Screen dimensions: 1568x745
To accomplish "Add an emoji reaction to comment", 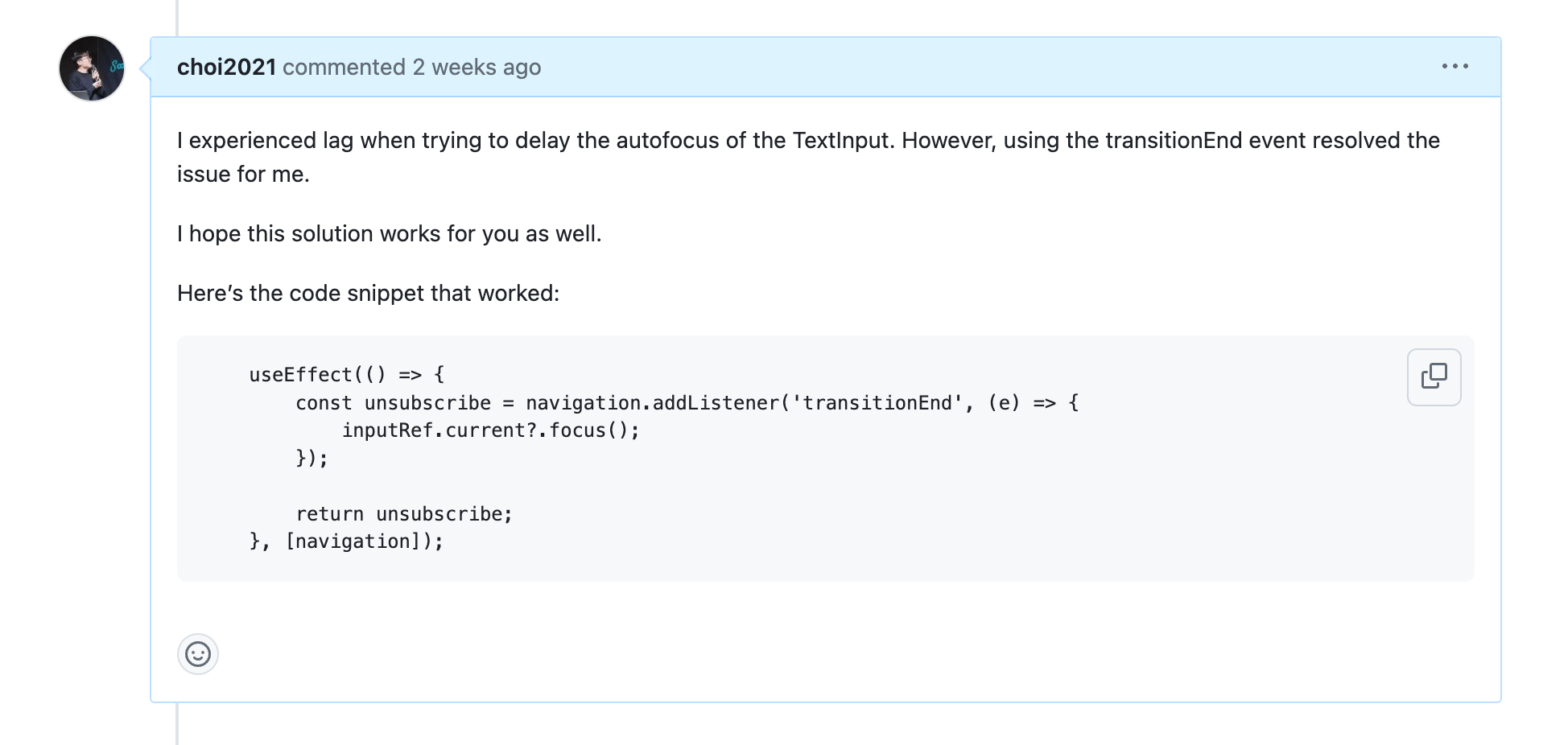I will [x=198, y=654].
